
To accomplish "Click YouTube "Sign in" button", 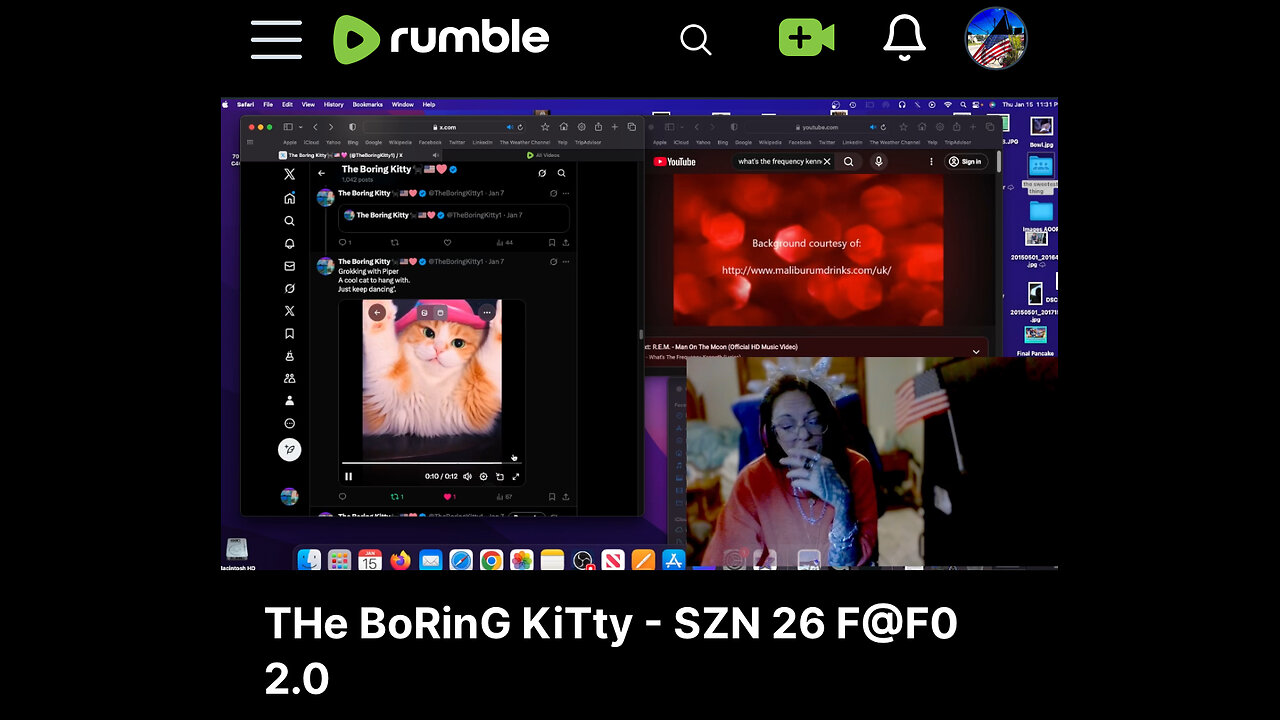I will pos(966,161).
